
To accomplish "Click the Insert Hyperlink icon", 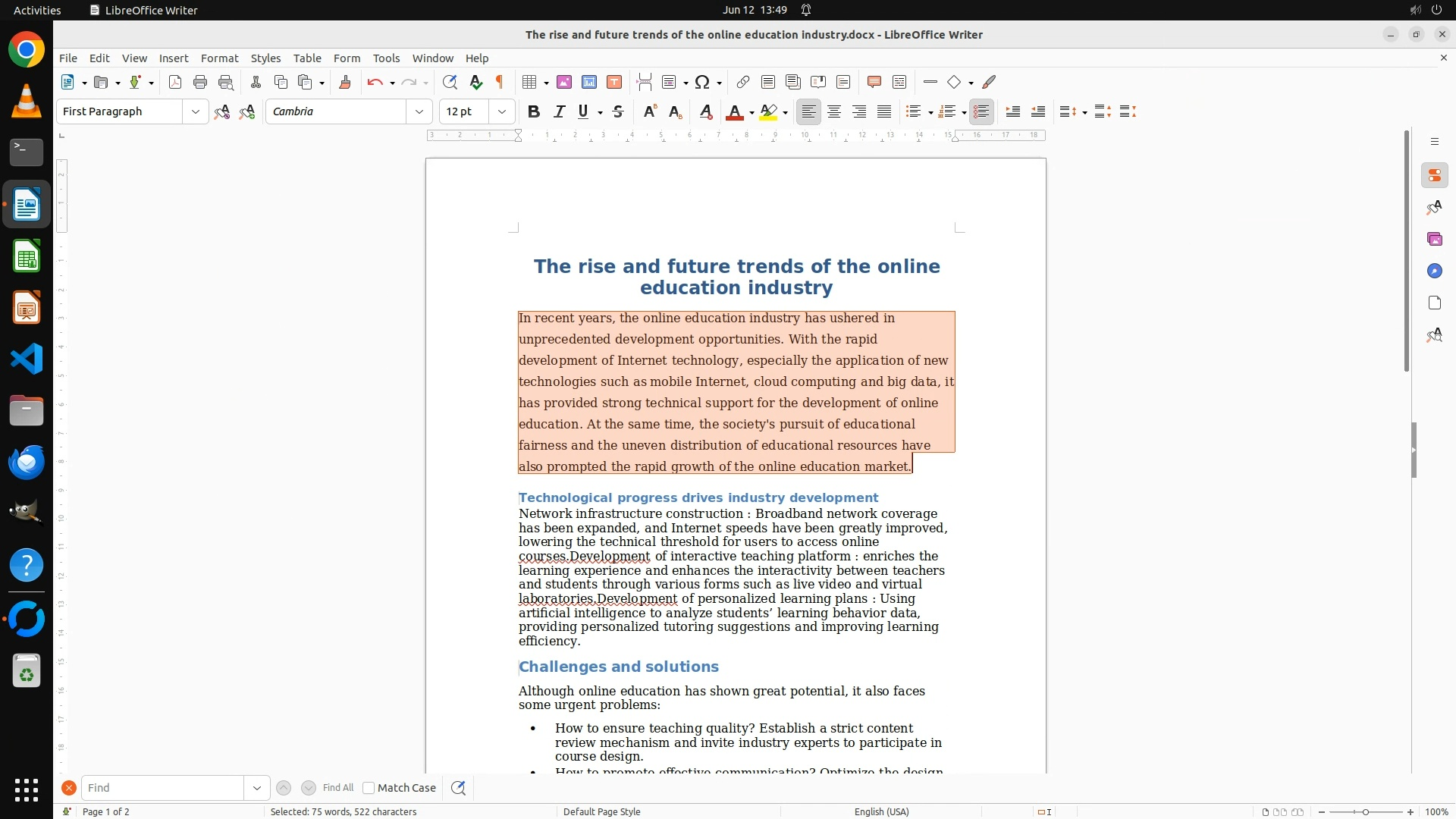I will (743, 83).
